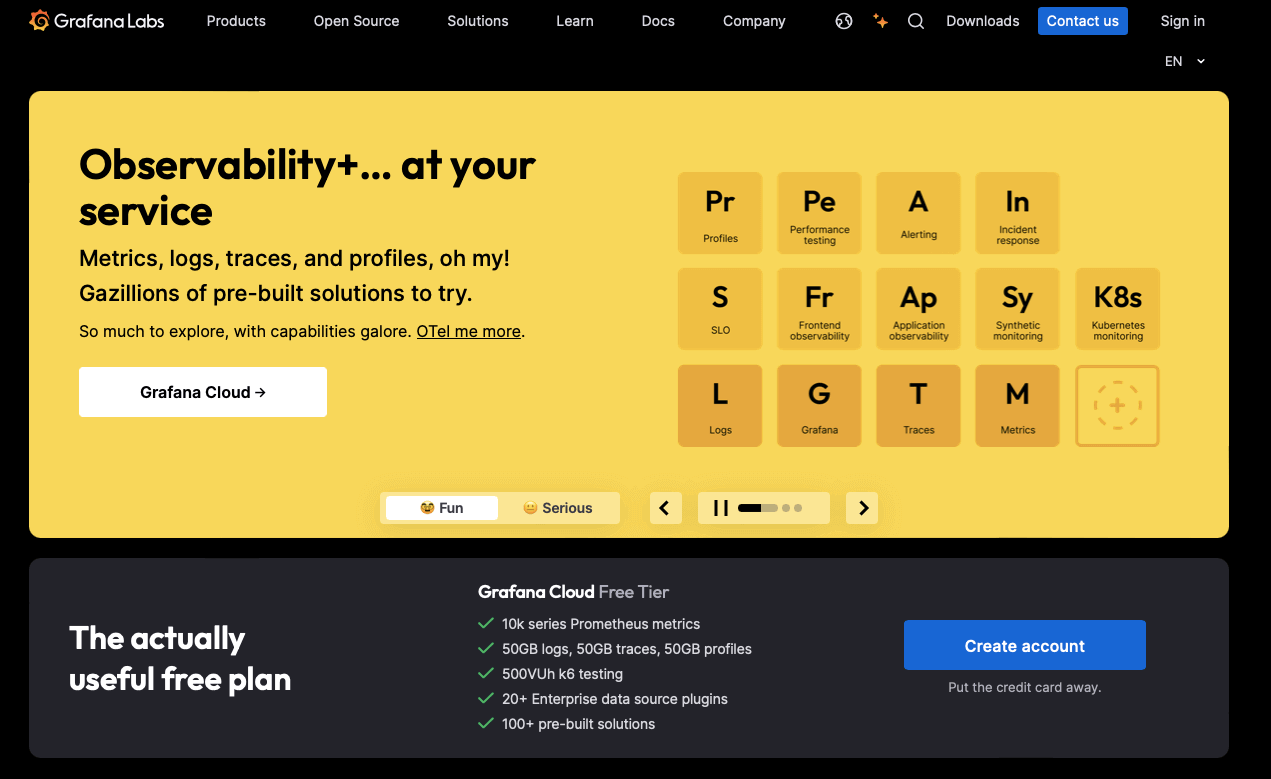Click the Create account button
Screen dimensions: 1271x779
1024,645
